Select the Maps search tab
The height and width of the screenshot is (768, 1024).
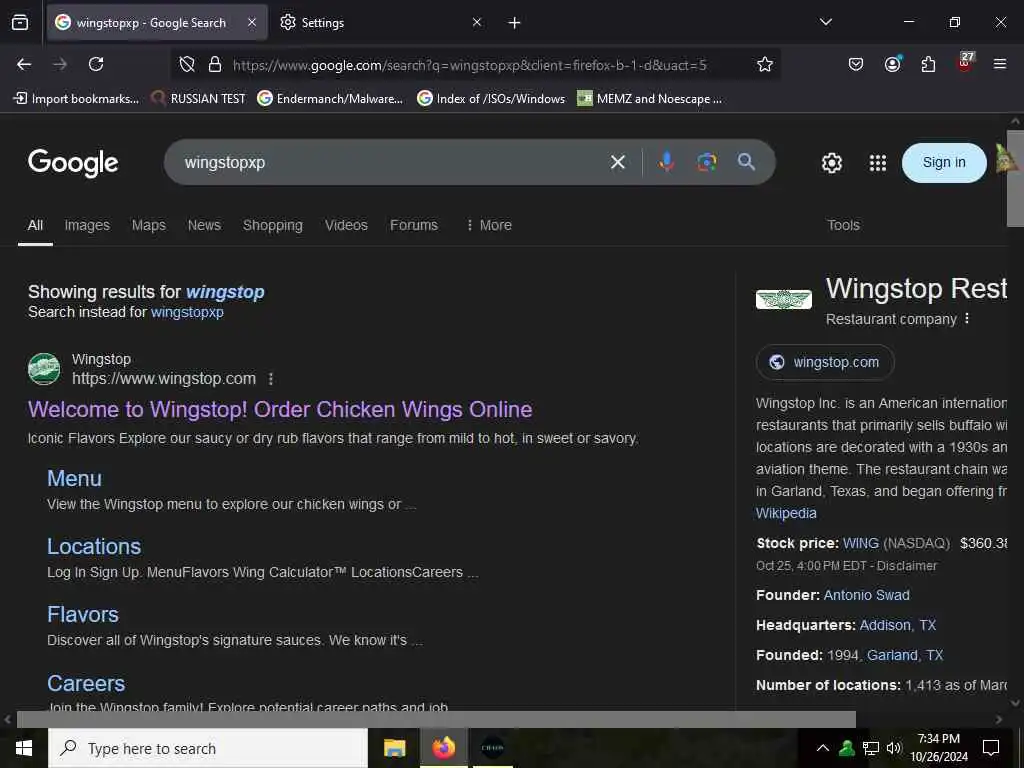tap(149, 225)
